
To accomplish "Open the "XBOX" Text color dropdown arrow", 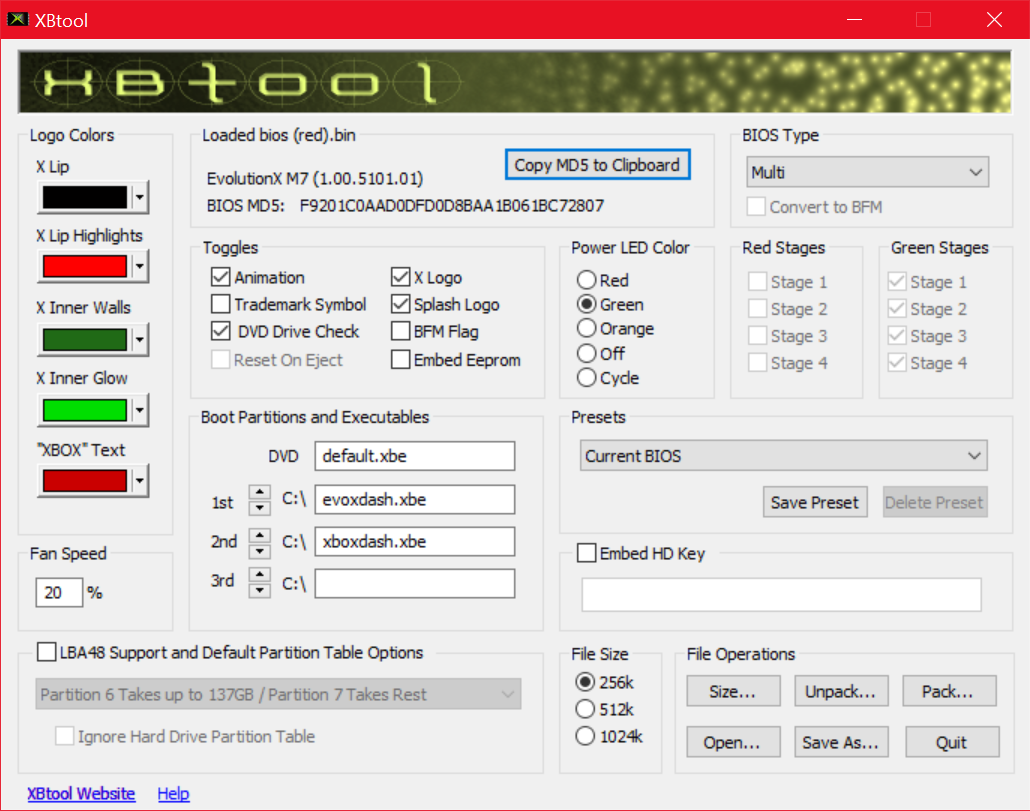I will tap(140, 481).
